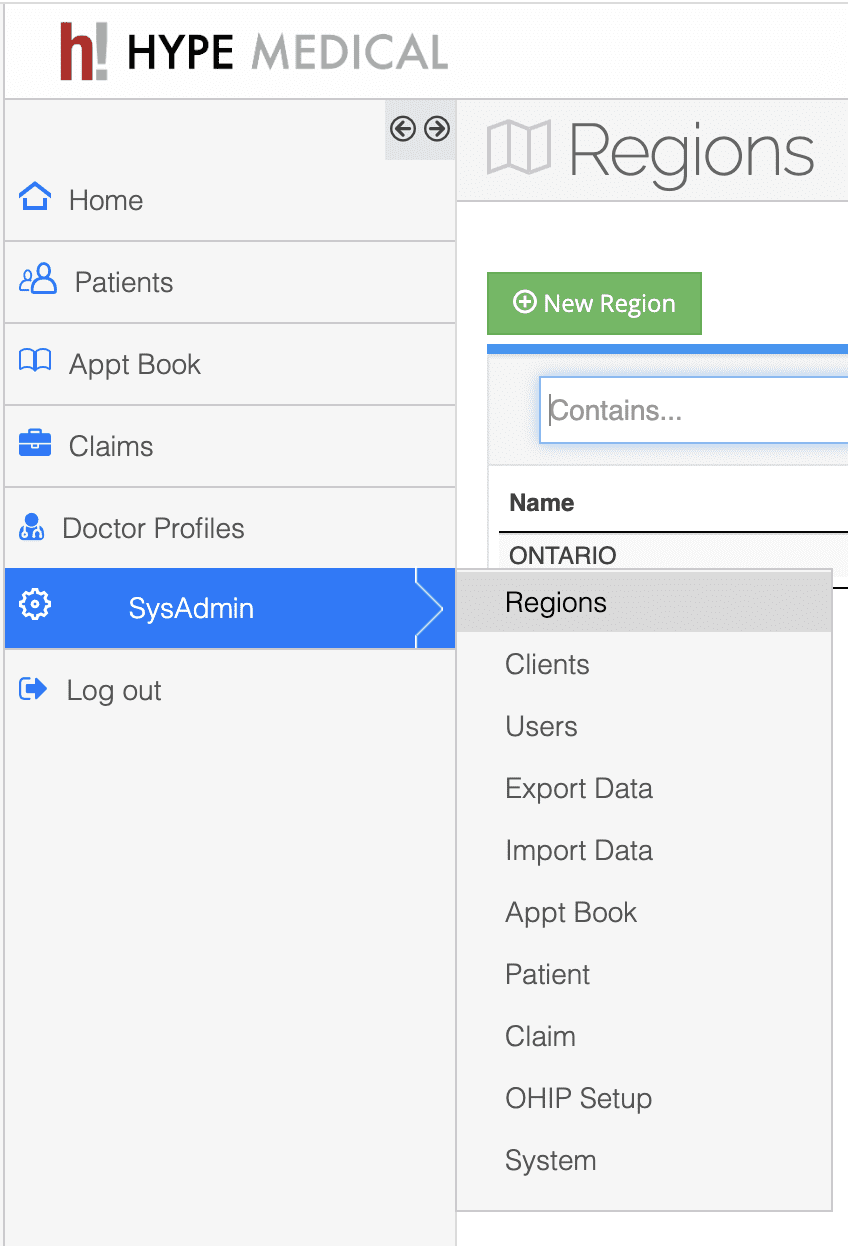The width and height of the screenshot is (848, 1246).
Task: Choose Export Data in SysAdmin submenu
Action: 644,789
